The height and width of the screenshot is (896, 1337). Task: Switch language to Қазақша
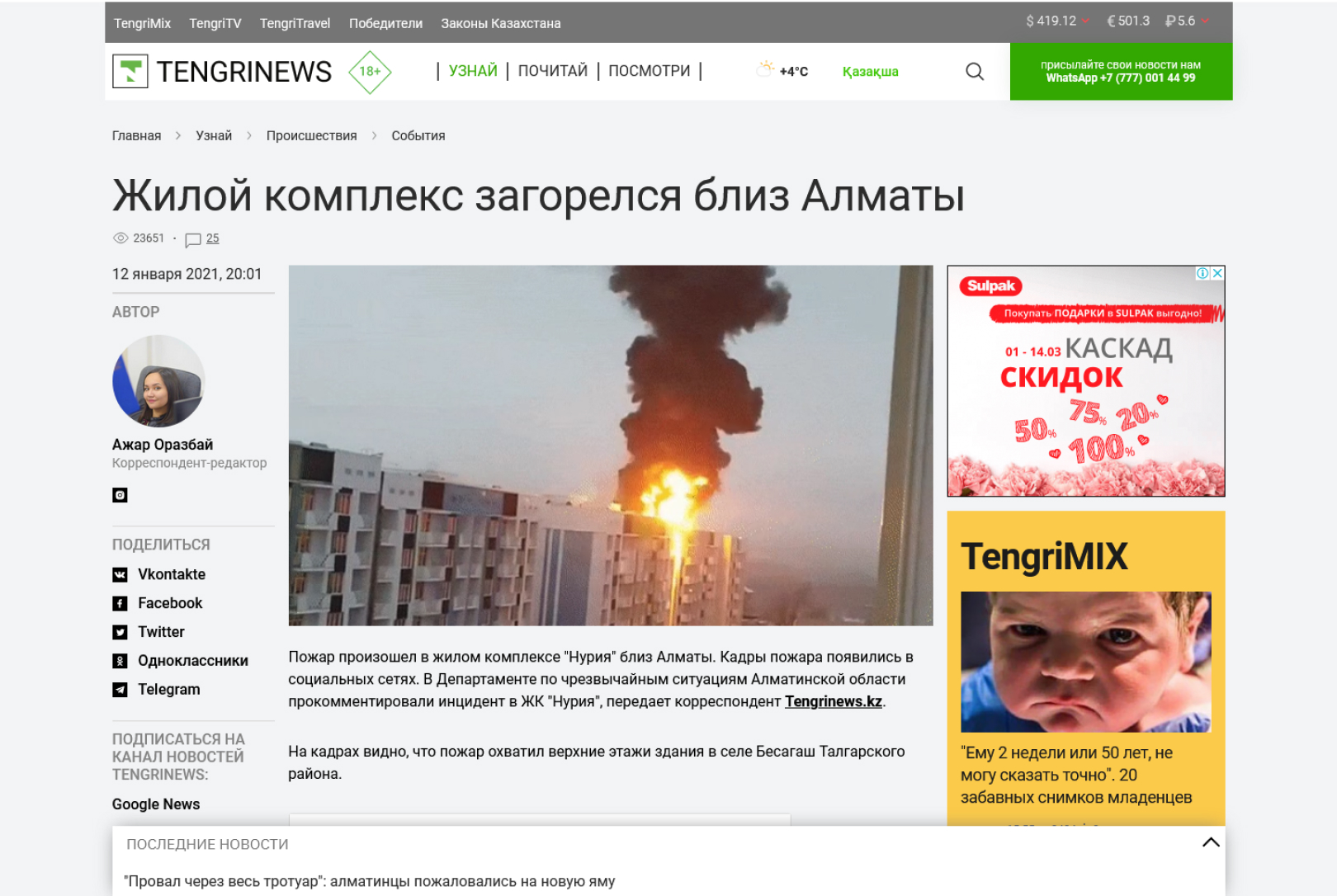click(870, 72)
